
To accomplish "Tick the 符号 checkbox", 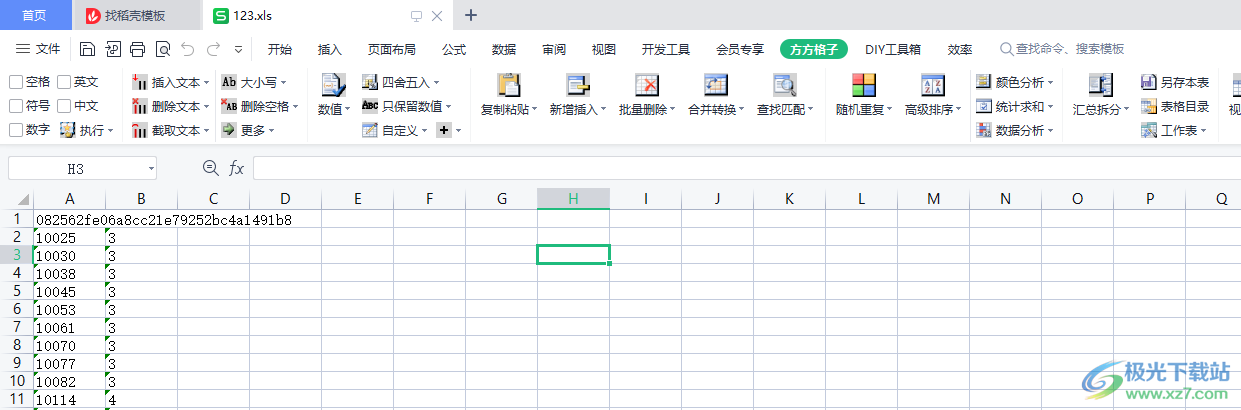I will pos(16,106).
